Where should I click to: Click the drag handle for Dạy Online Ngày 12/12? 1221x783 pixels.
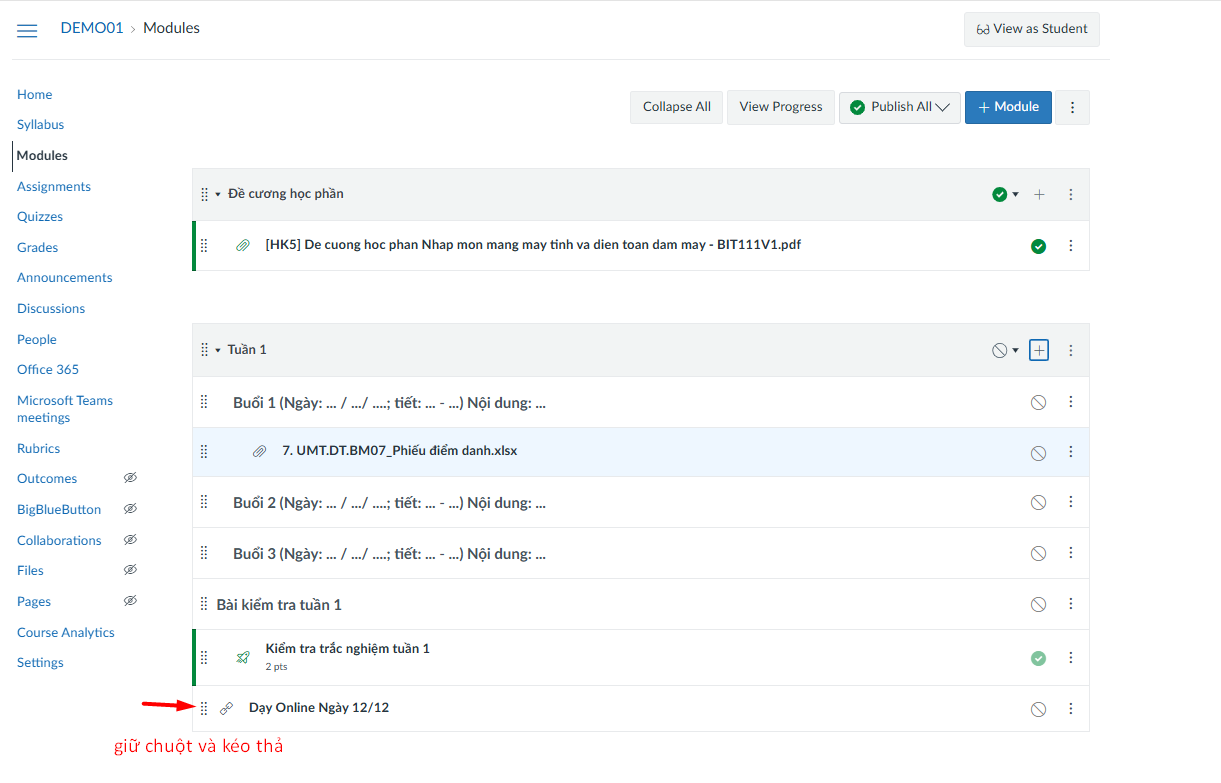[204, 708]
